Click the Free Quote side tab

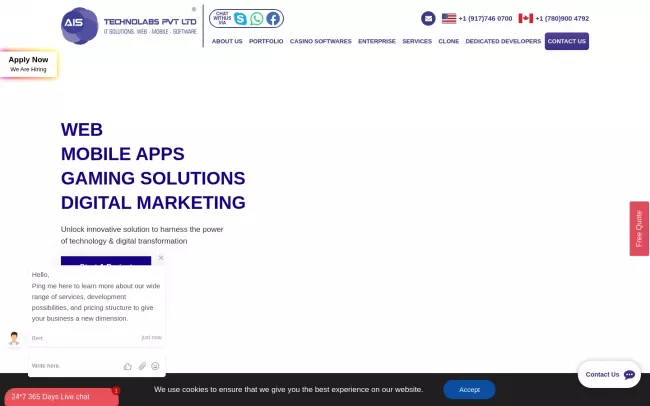point(639,229)
